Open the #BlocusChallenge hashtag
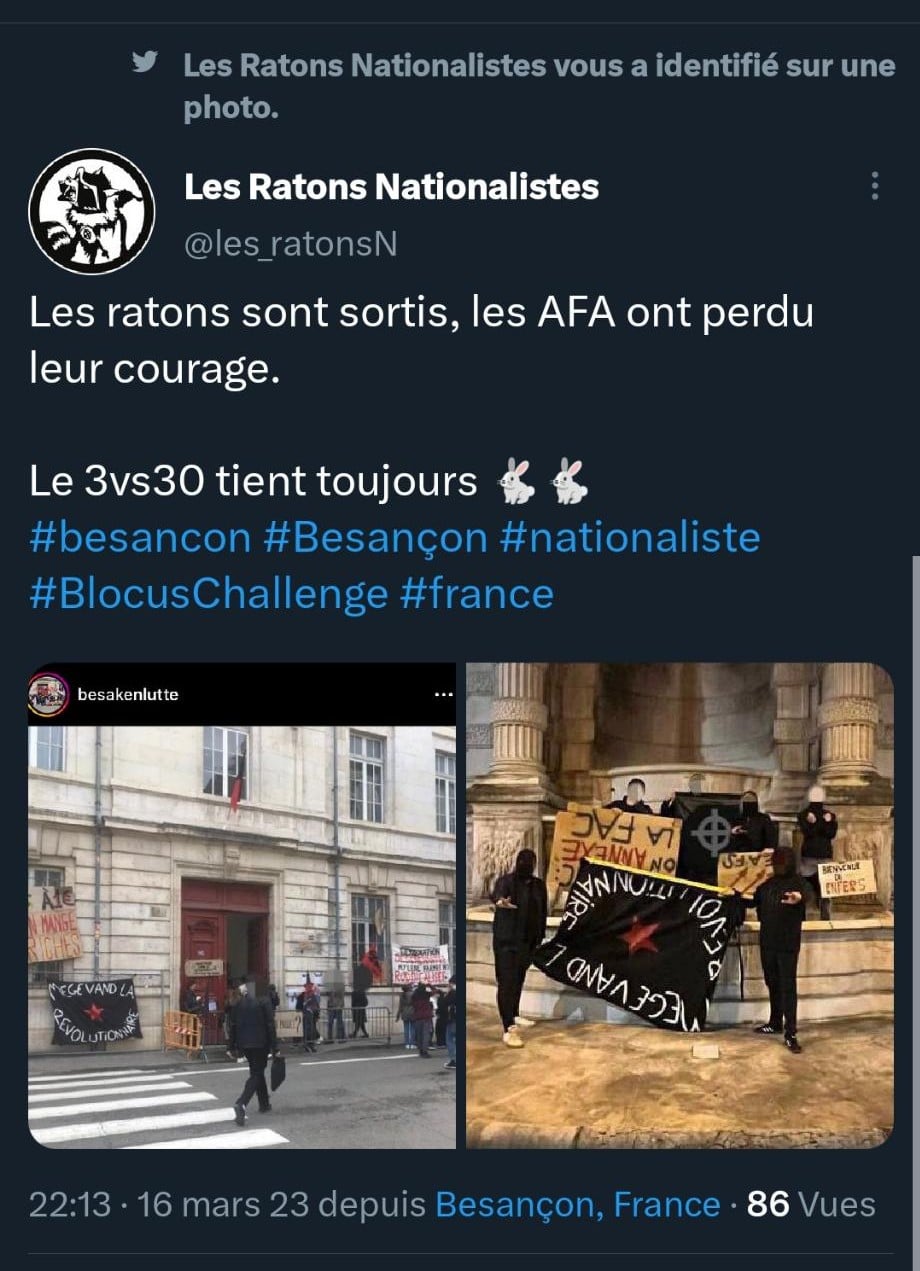This screenshot has height=1271, width=920. click(x=209, y=594)
